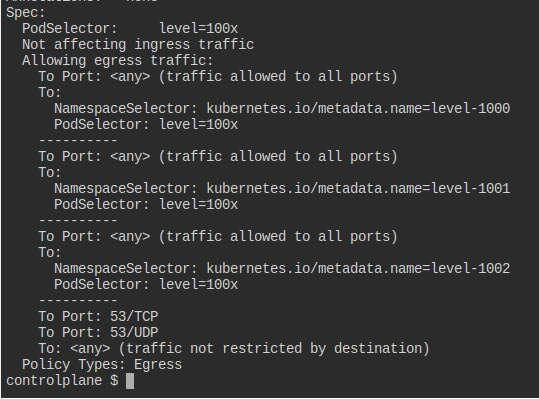Click the Not affecting ingress traffic line
Image resolution: width=539 pixels, height=399 pixels.
pyautogui.click(x=138, y=45)
